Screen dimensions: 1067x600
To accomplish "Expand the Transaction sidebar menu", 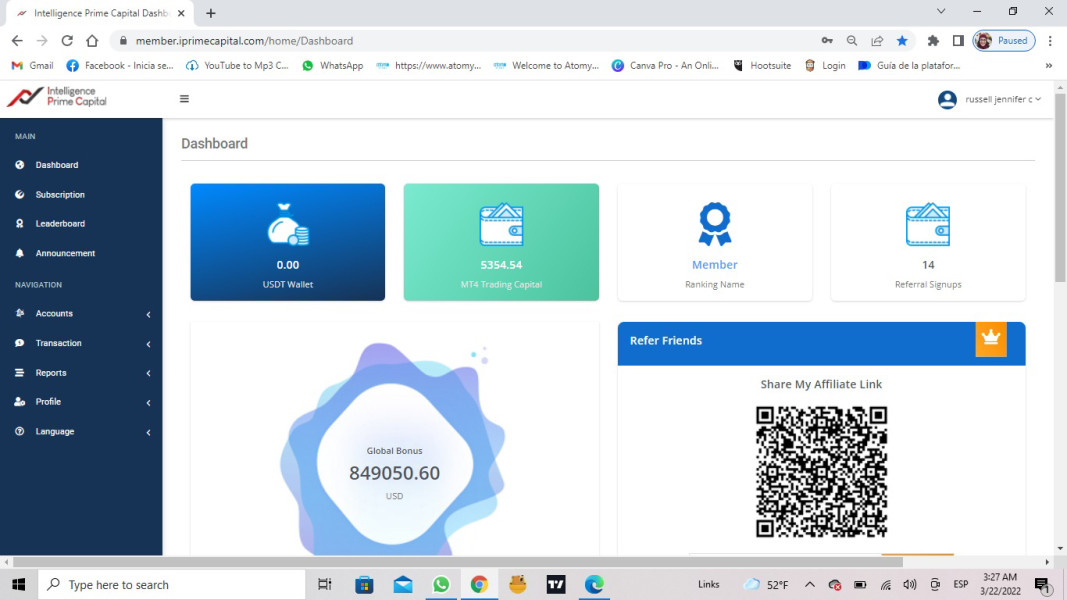I will [x=80, y=343].
